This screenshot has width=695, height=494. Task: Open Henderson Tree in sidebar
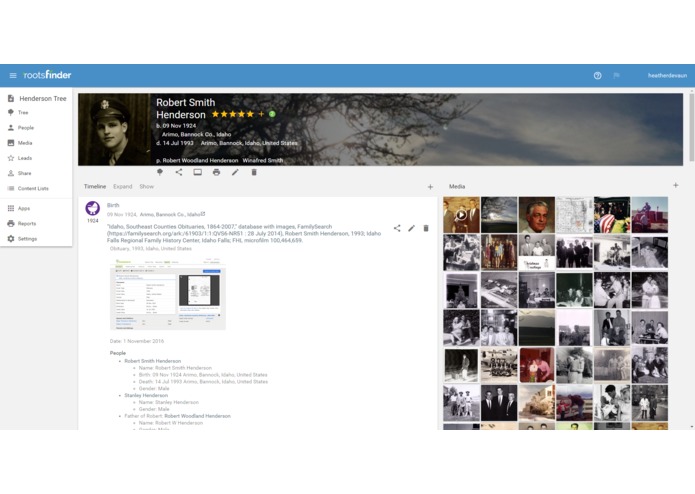pos(37,98)
